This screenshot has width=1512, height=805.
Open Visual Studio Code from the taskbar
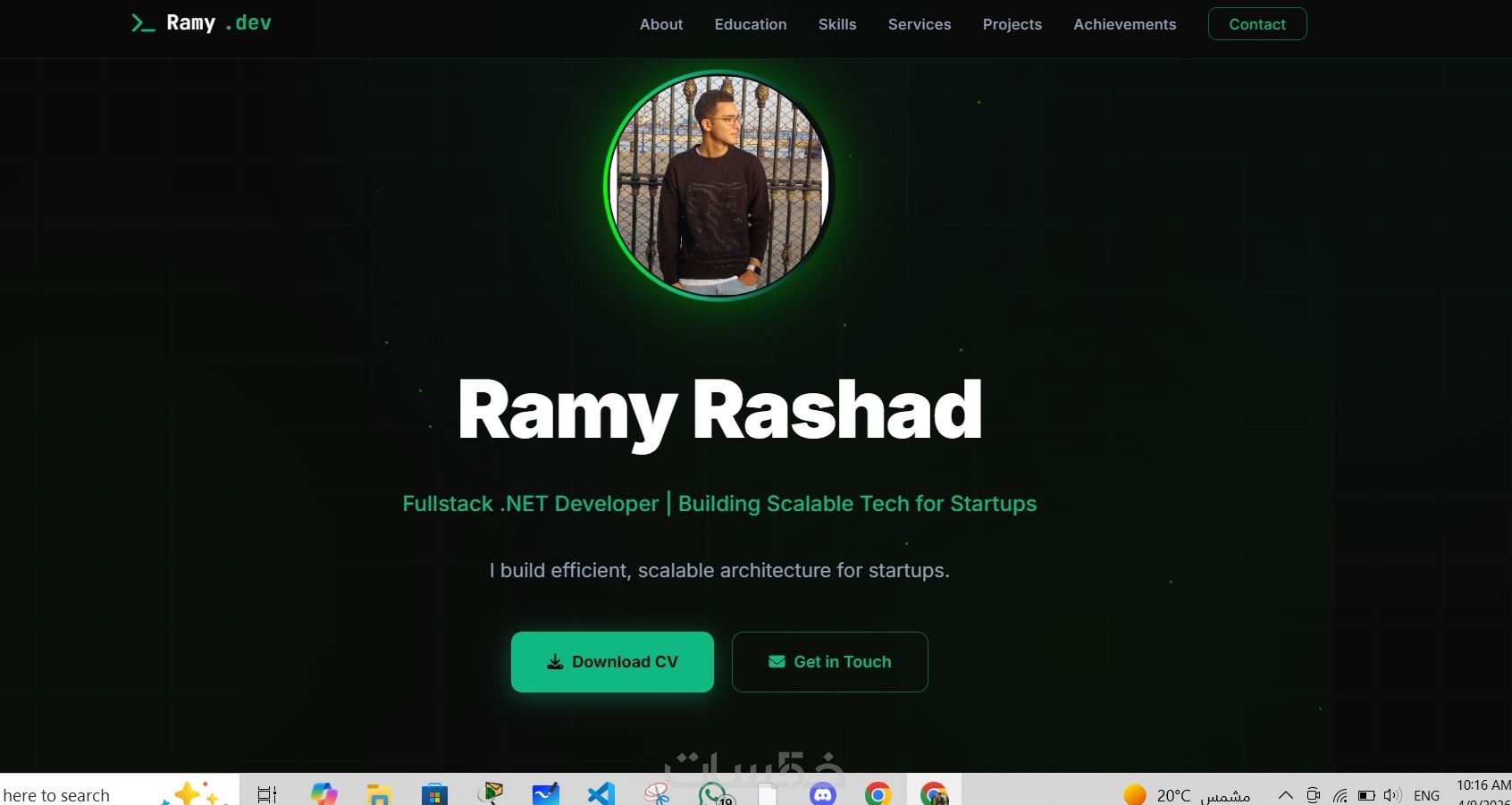tap(601, 793)
